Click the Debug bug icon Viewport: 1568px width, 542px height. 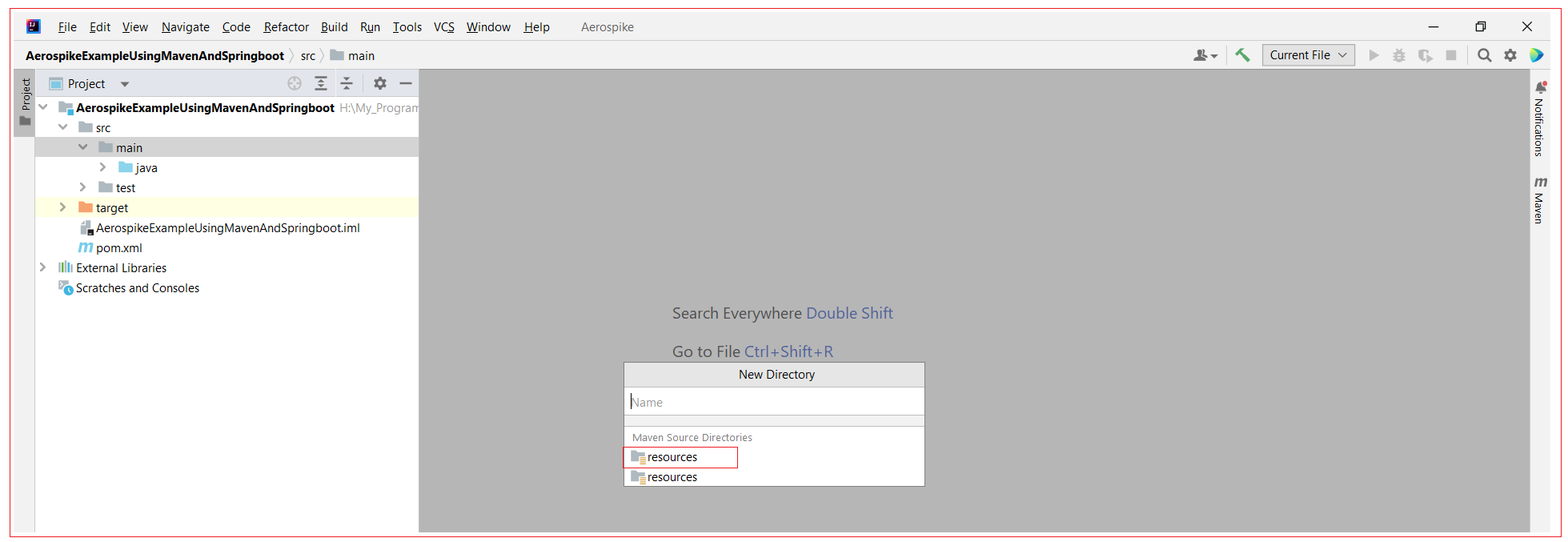1399,55
